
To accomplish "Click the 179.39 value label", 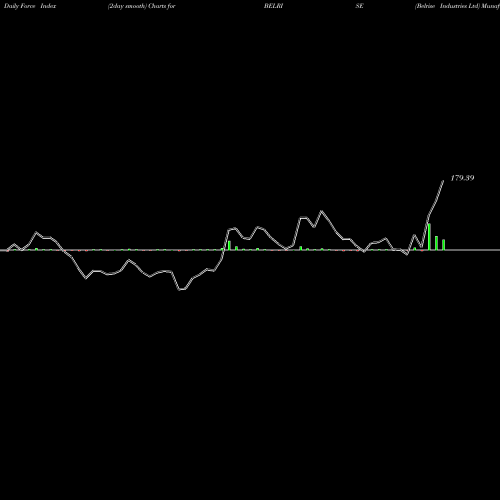I will coord(462,178).
